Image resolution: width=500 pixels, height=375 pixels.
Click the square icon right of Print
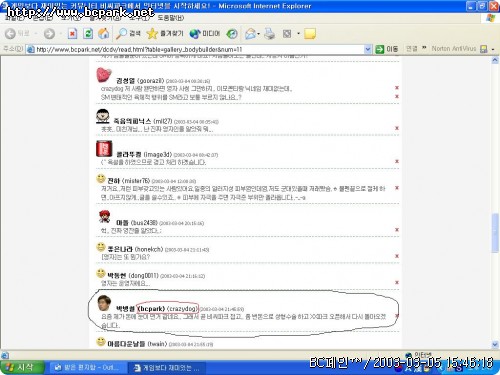point(287,33)
